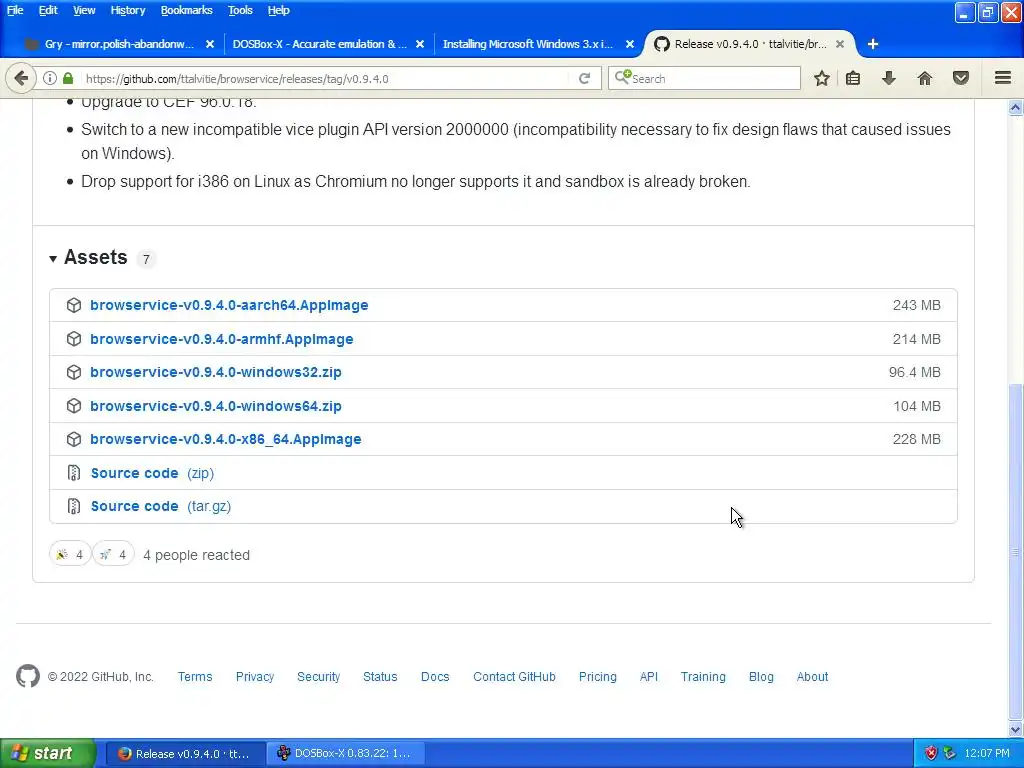The width and height of the screenshot is (1024, 768).
Task: Open the Tools menu
Action: (240, 10)
